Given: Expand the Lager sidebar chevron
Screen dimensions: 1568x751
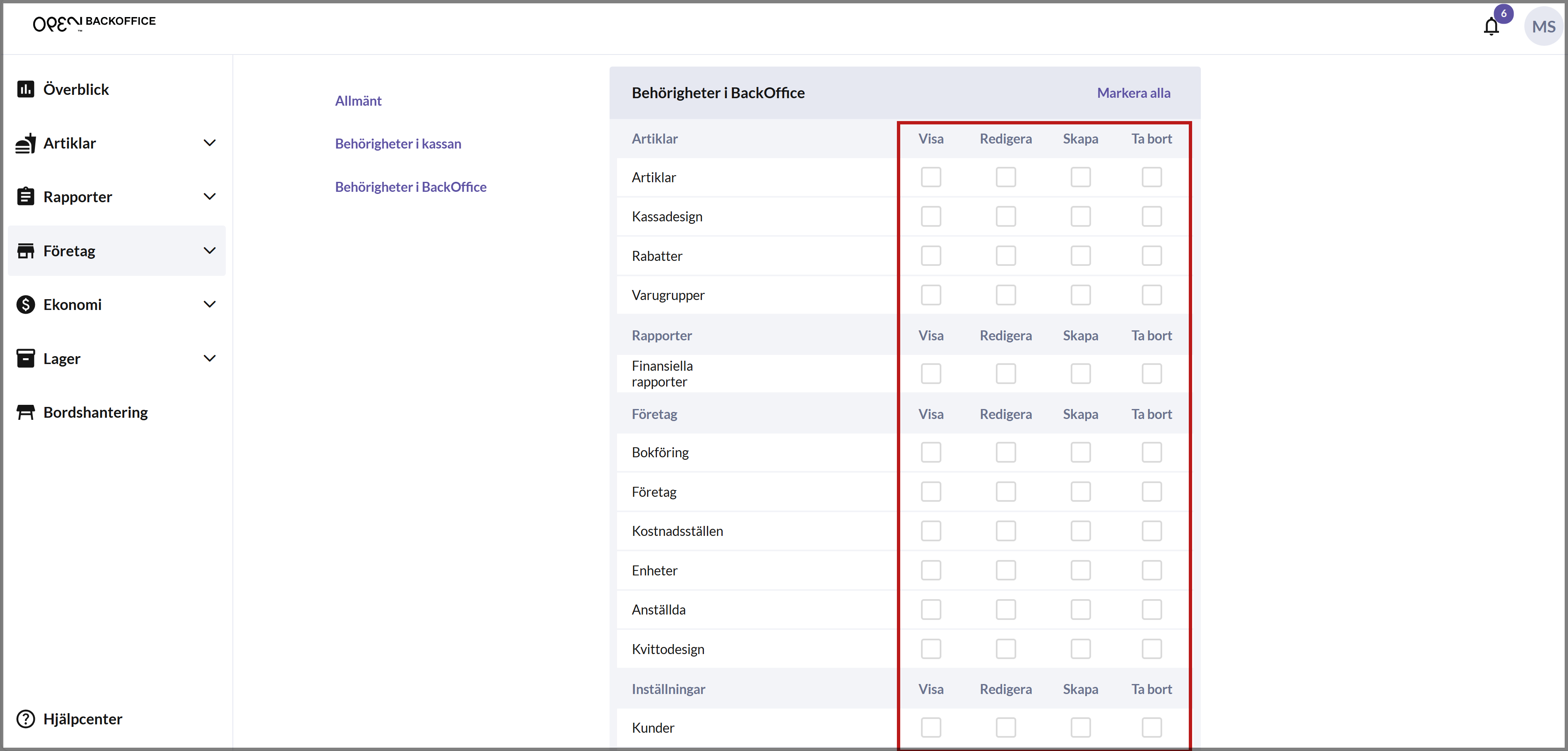Looking at the screenshot, I should tap(210, 358).
